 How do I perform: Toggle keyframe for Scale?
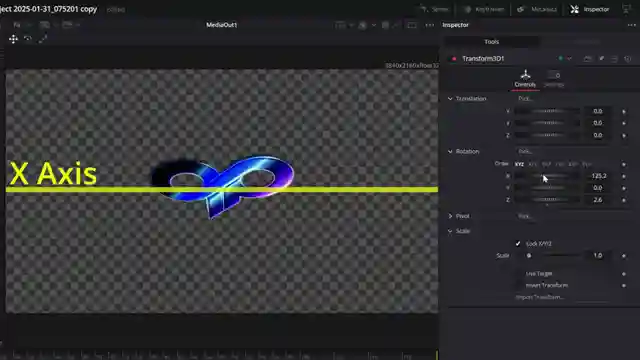tap(624, 256)
